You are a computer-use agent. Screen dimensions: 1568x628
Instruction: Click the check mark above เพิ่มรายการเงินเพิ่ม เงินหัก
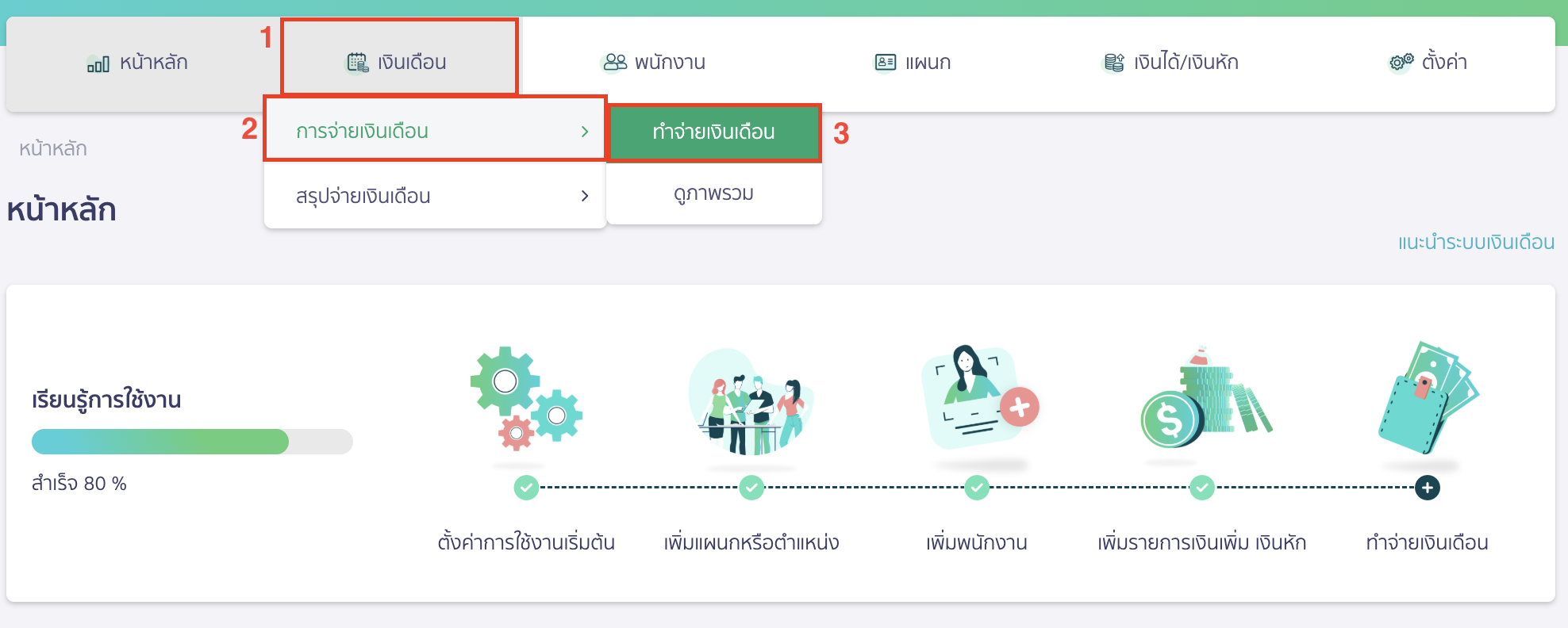tap(1202, 488)
